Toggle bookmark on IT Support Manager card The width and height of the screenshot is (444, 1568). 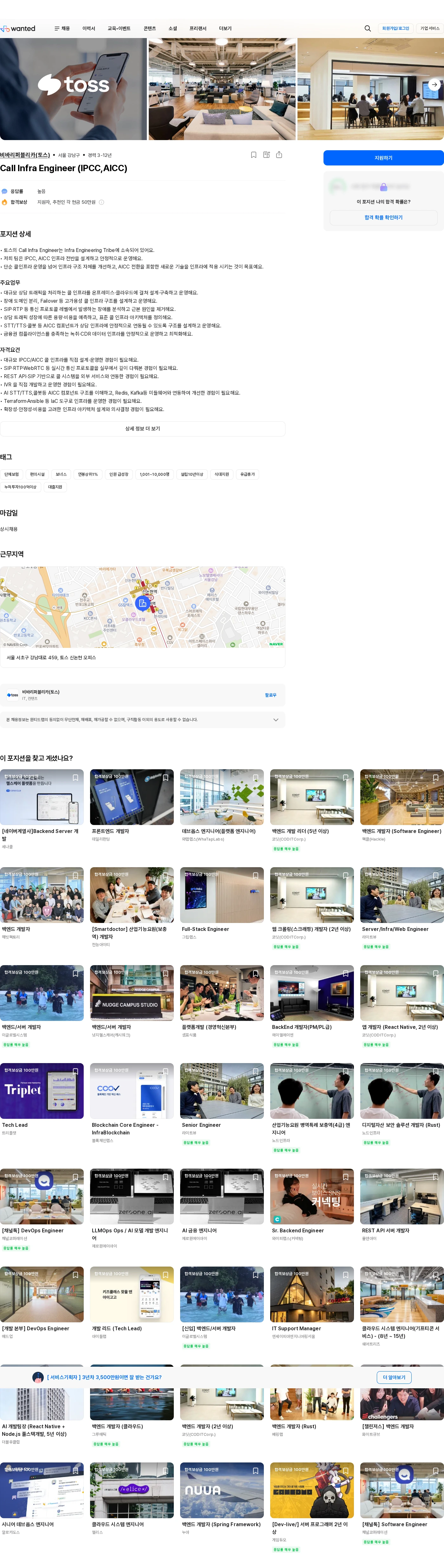point(346,1275)
